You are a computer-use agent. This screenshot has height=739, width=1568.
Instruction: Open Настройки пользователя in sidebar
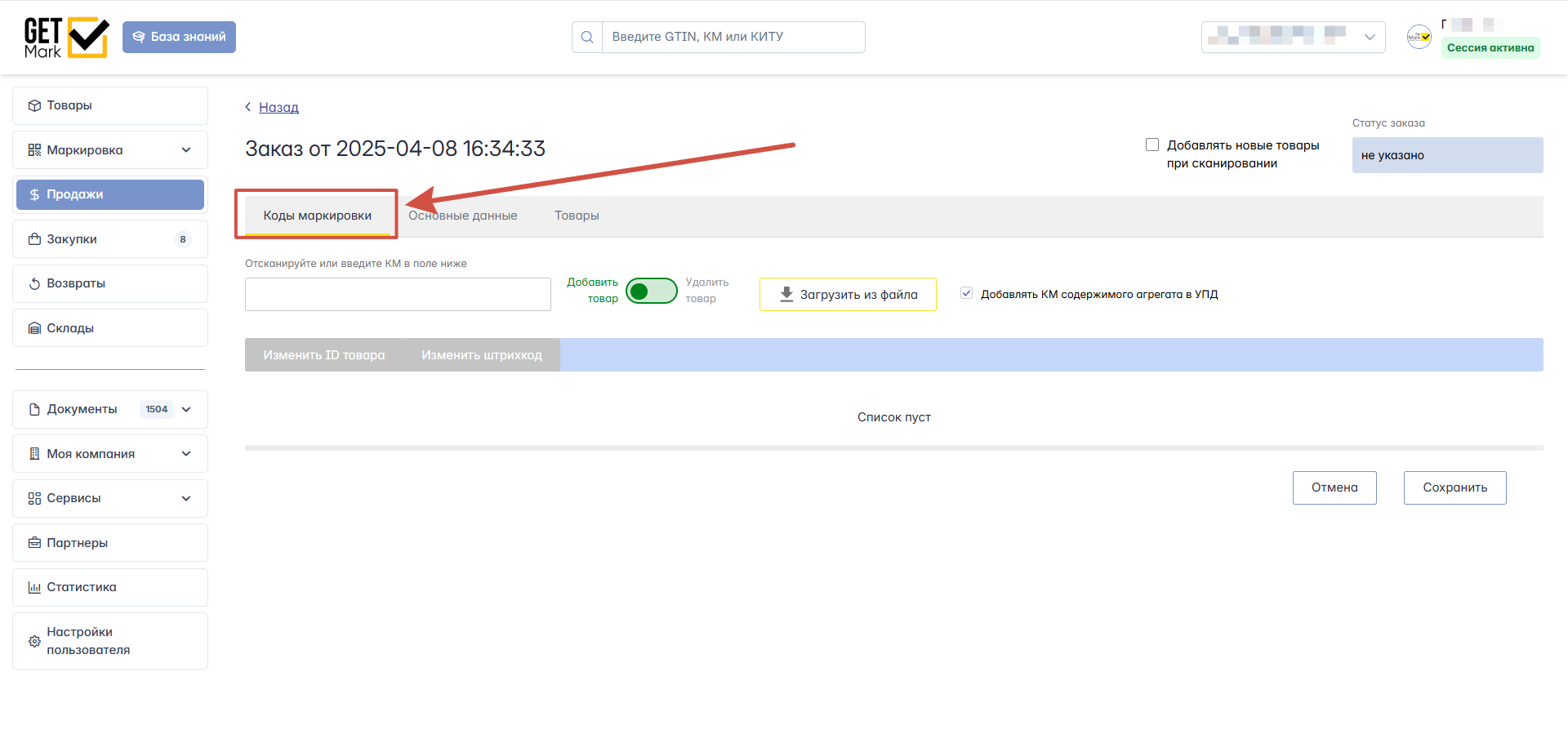(110, 641)
